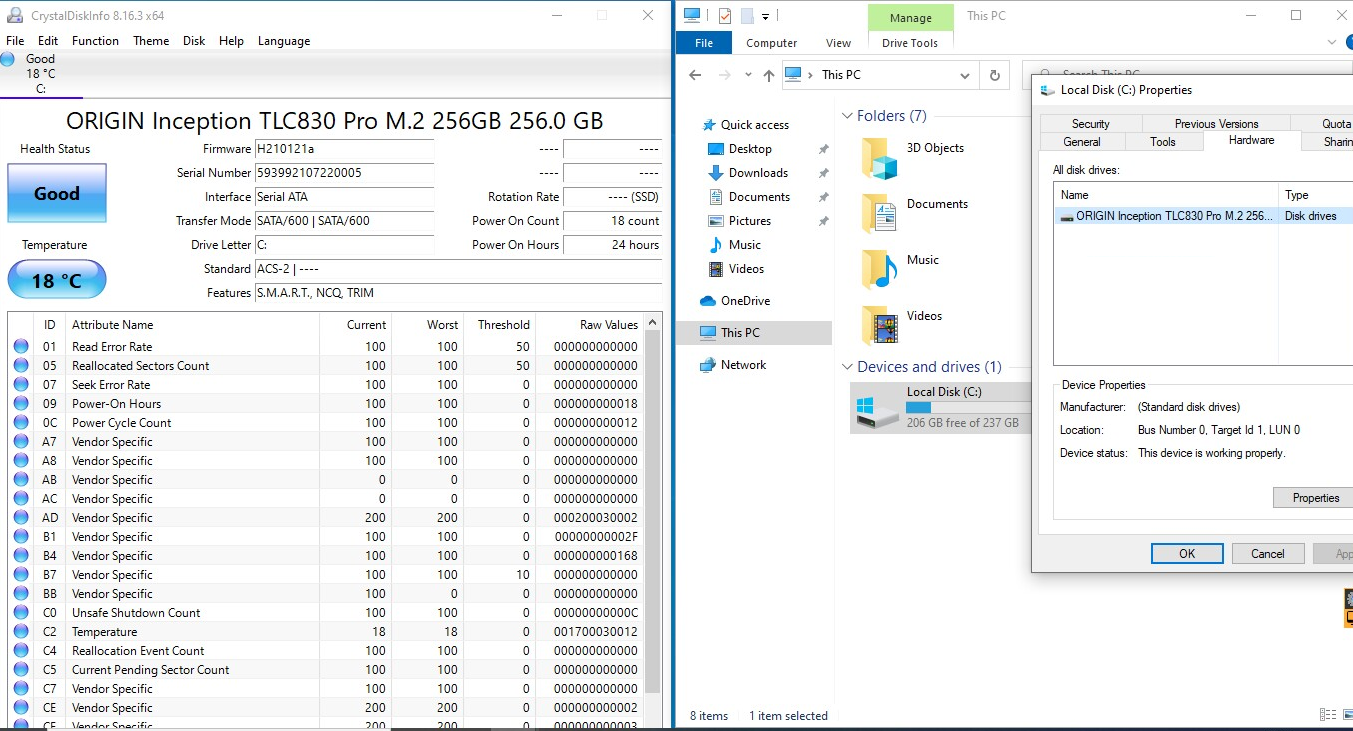The height and width of the screenshot is (731, 1353).
Task: Open Pictures in the navigation pane
Action: click(750, 221)
